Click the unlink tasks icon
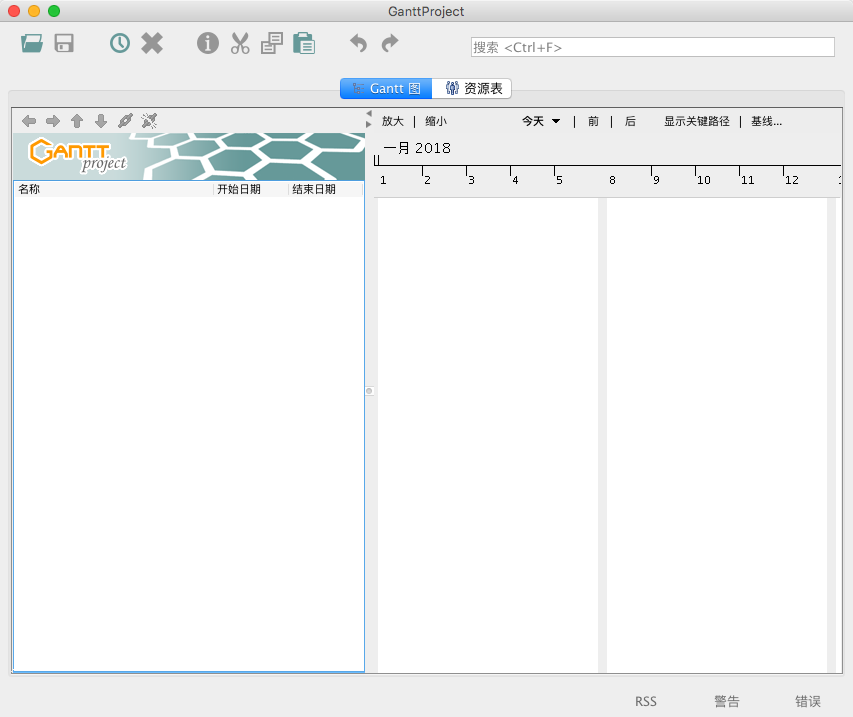 (149, 121)
